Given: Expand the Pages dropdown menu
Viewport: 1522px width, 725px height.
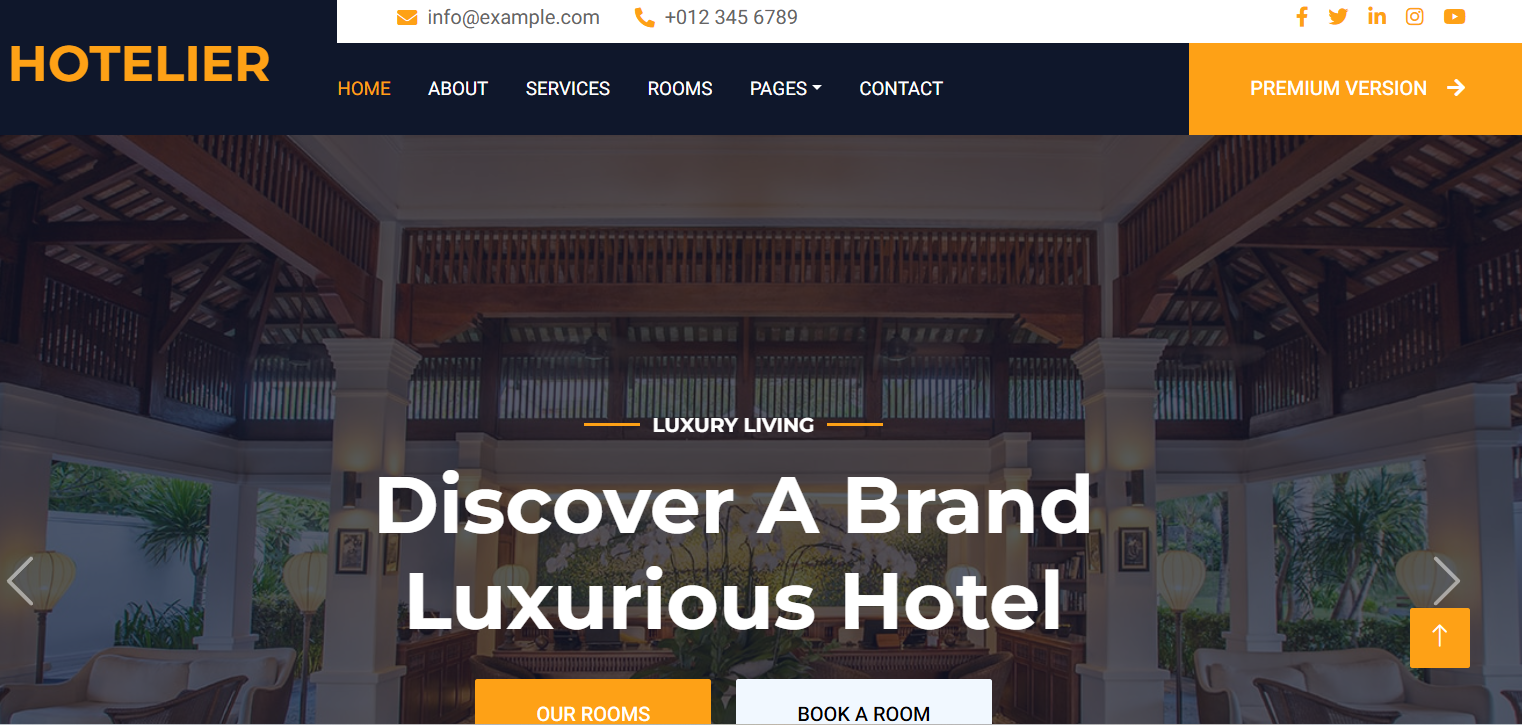Looking at the screenshot, I should click(786, 89).
